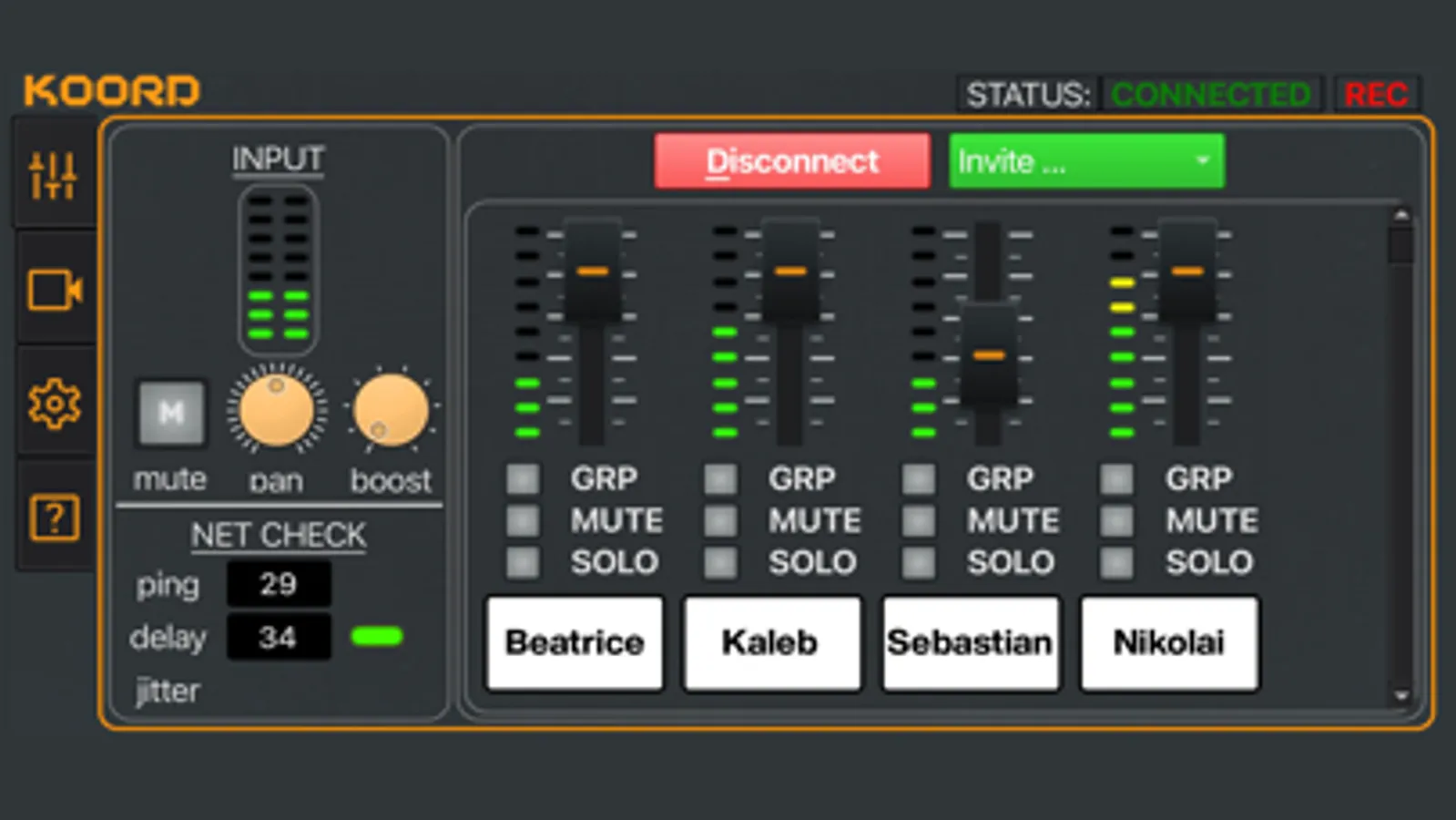The width and height of the screenshot is (1456, 820).
Task: Click the input boost knob
Action: [x=391, y=410]
